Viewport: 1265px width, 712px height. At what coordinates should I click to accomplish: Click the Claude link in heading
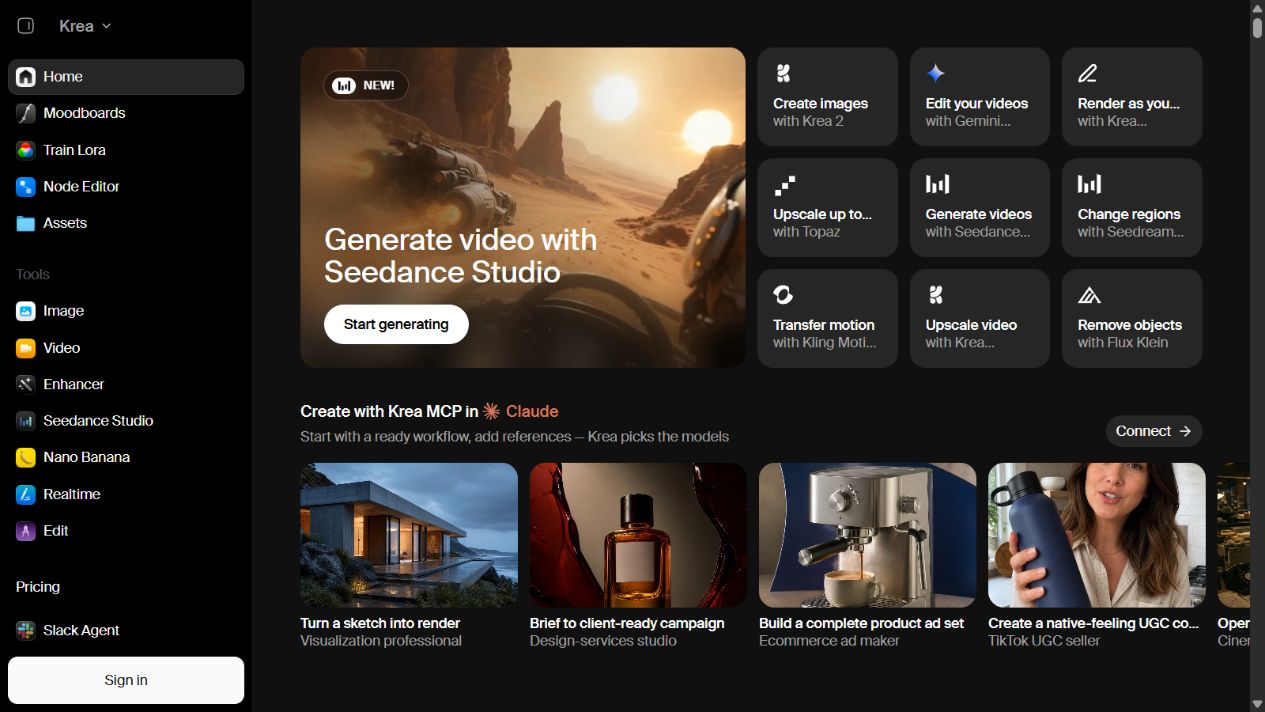[x=520, y=411]
